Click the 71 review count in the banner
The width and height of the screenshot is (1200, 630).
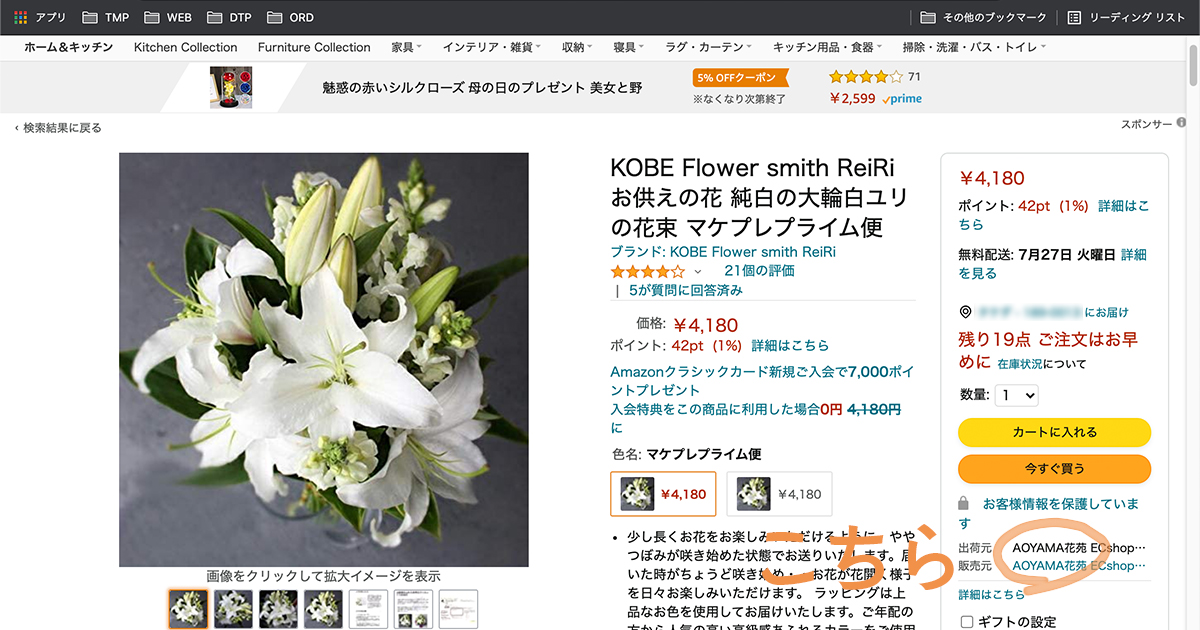914,77
